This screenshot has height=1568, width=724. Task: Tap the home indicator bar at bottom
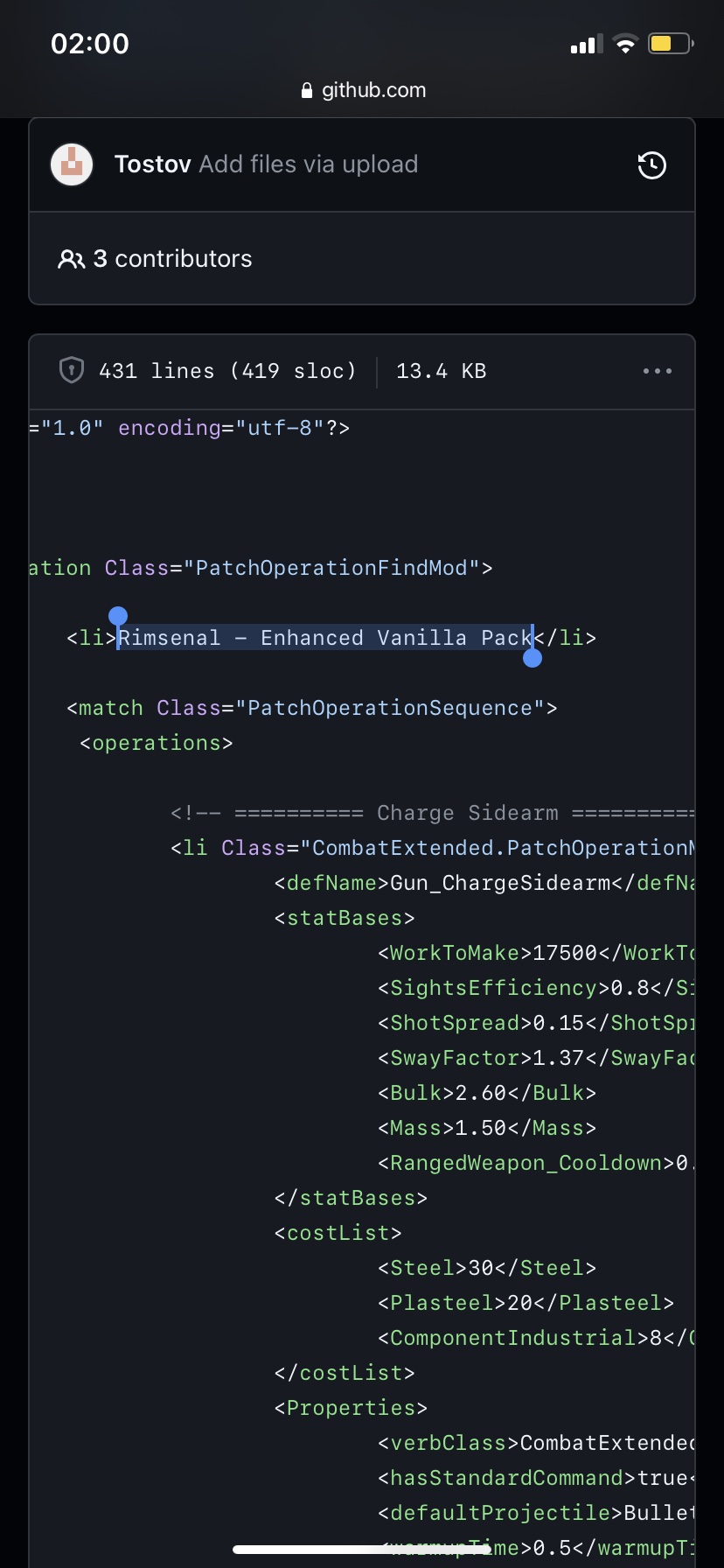tap(362, 1550)
